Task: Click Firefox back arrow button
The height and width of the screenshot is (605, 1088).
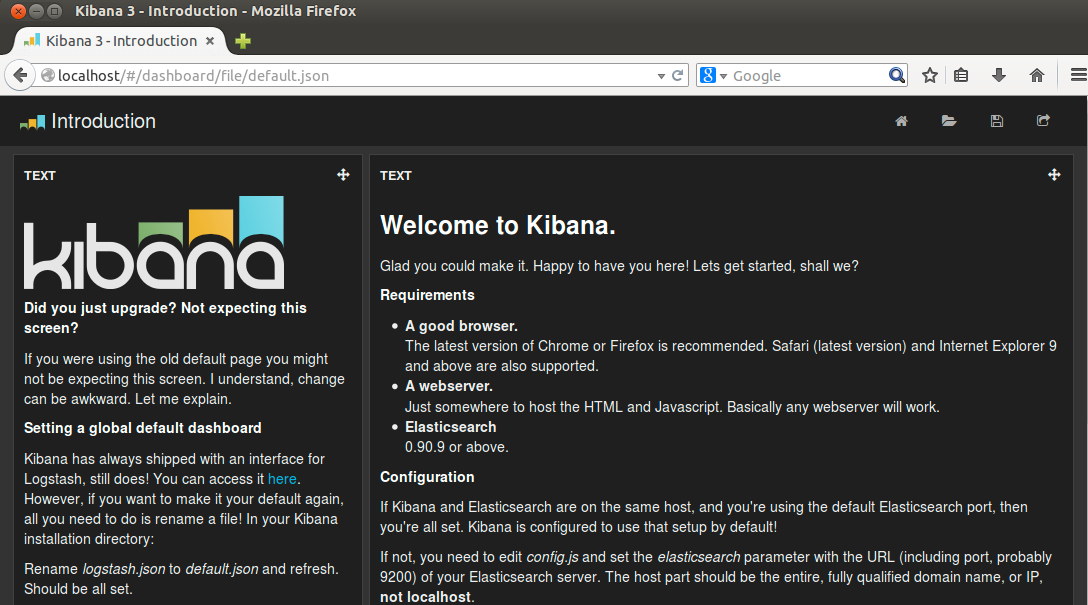Action: (x=20, y=76)
